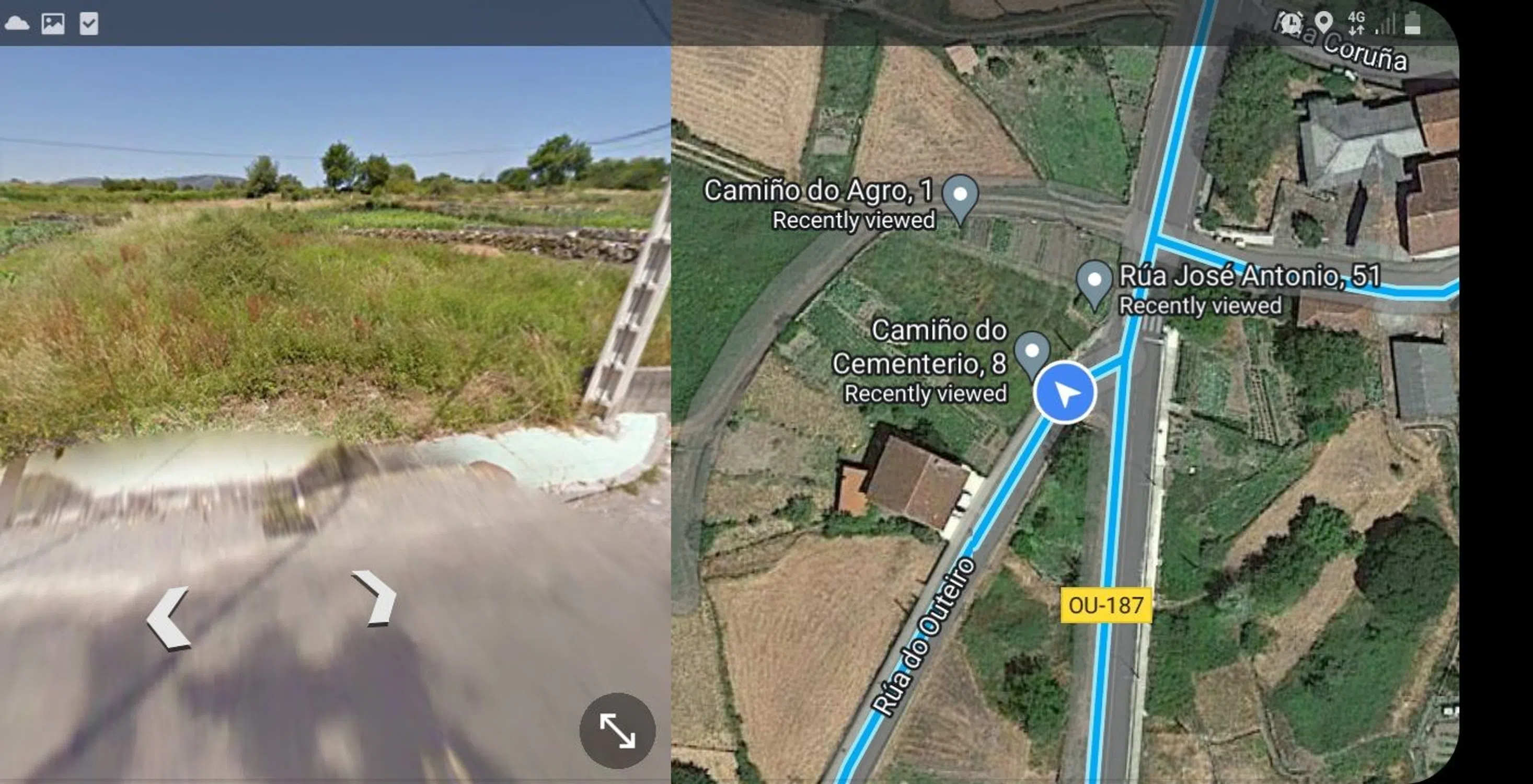Move Street View backward with left arrow
The width and height of the screenshot is (1533, 784).
pos(169,618)
